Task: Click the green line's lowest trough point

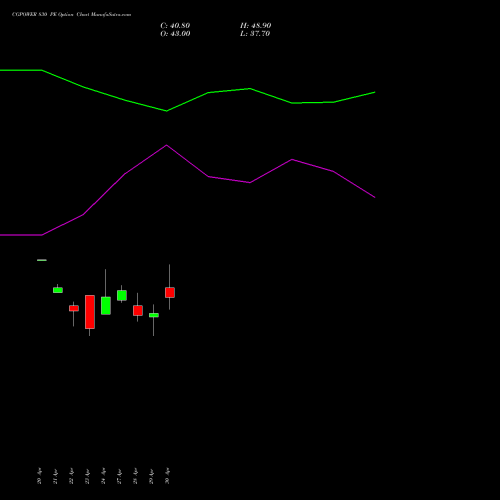Action: coord(167,111)
